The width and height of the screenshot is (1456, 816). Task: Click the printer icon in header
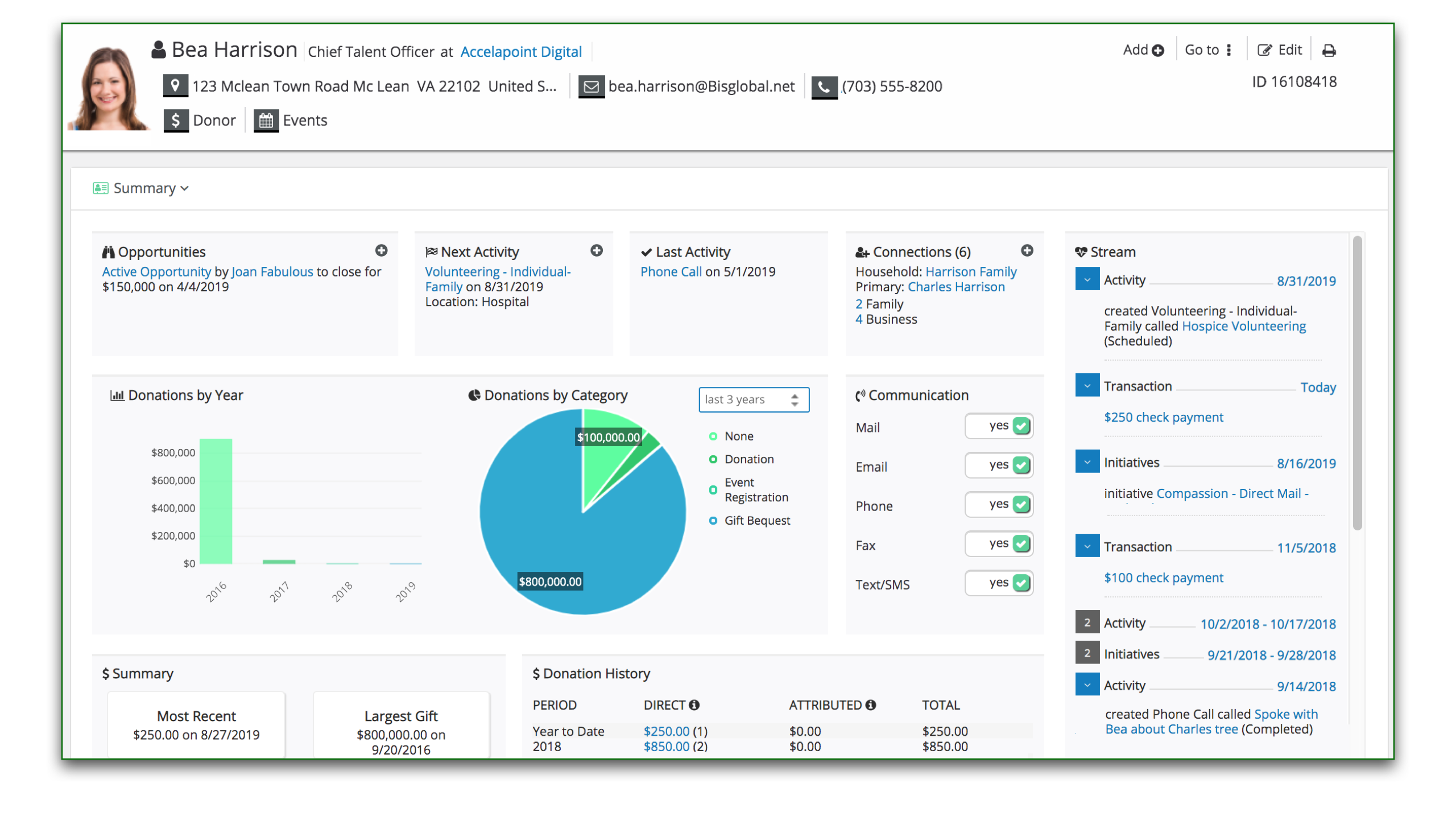pyautogui.click(x=1329, y=51)
